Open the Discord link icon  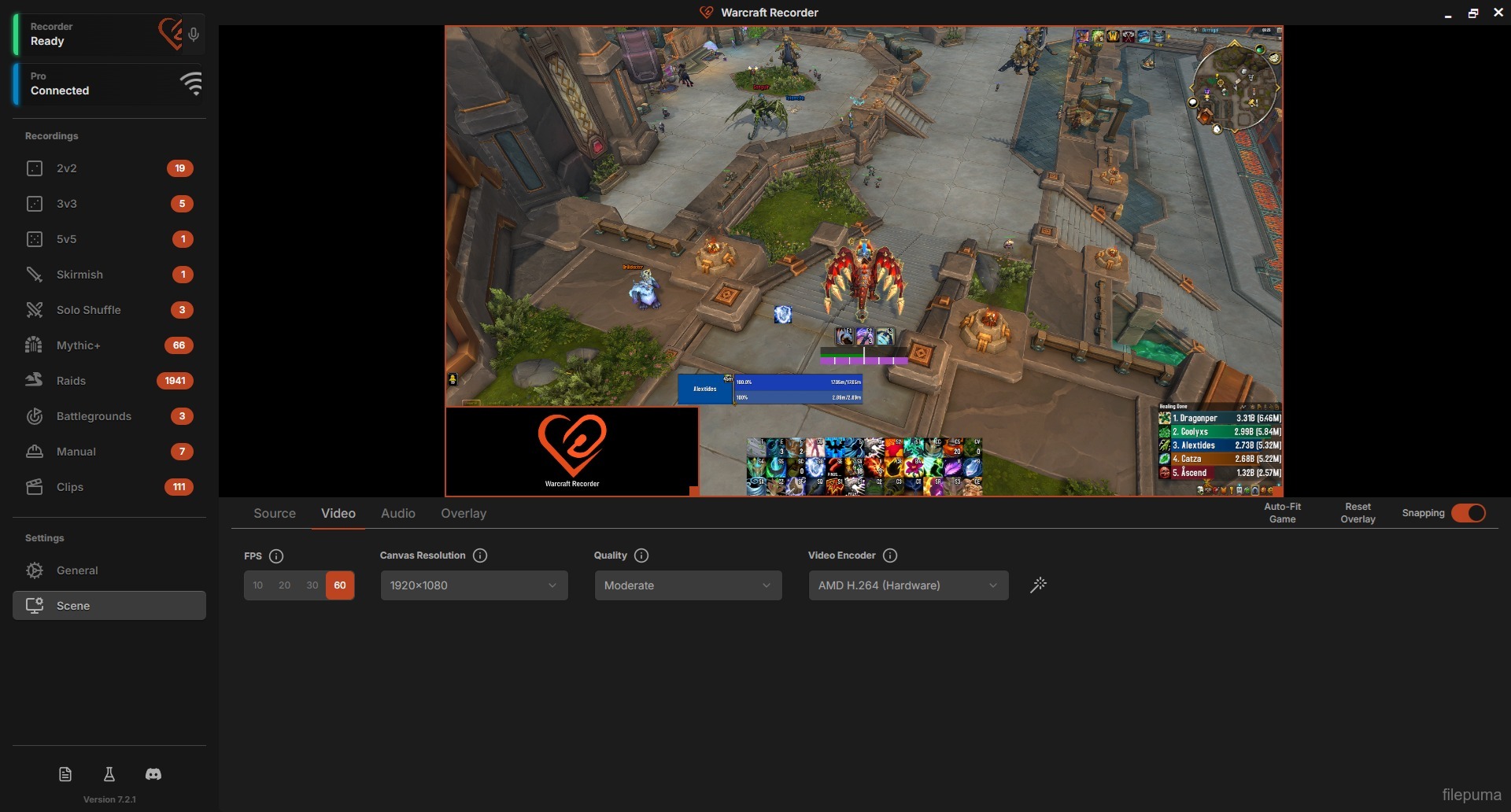153,774
